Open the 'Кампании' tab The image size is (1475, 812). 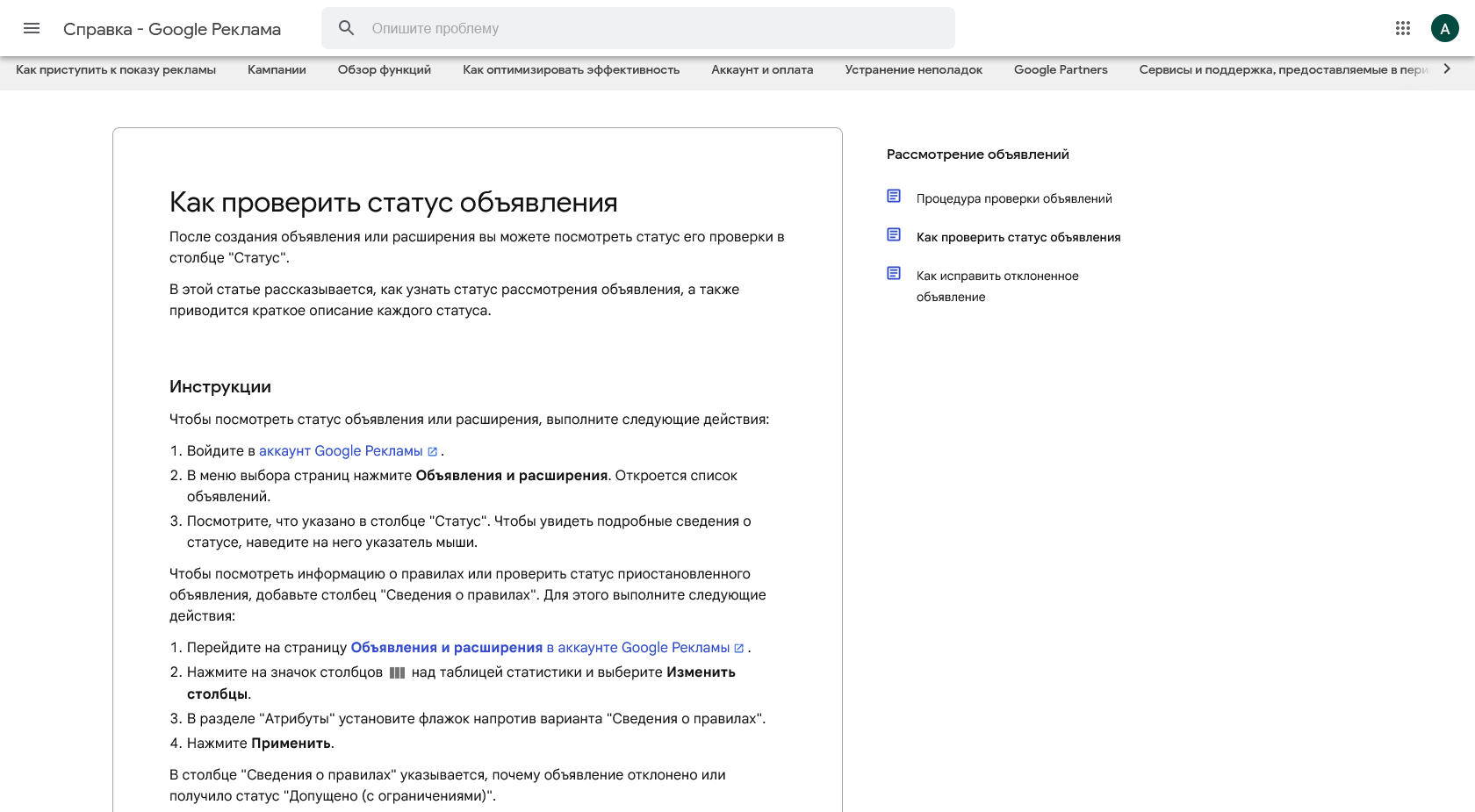tap(277, 69)
